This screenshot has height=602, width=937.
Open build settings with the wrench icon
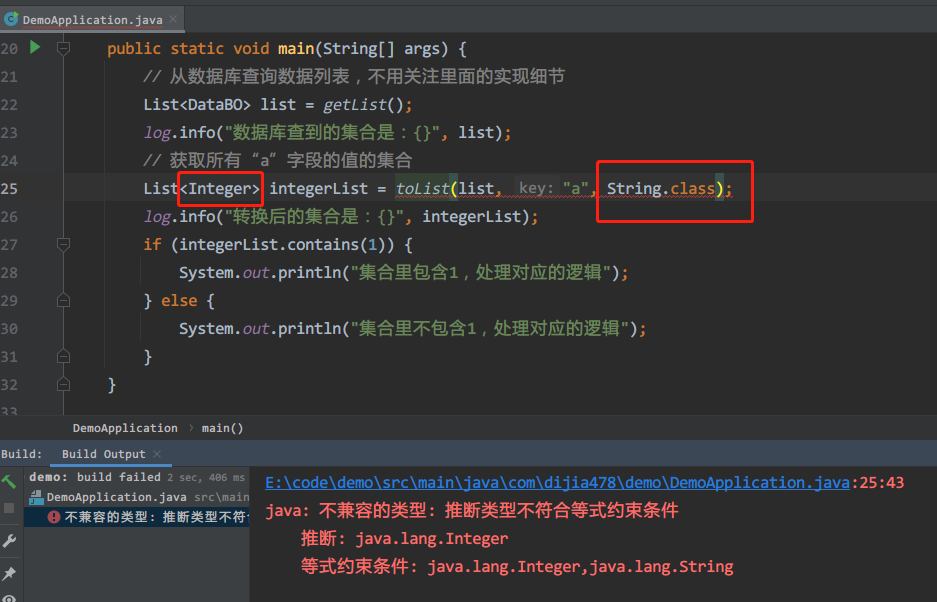pos(9,541)
